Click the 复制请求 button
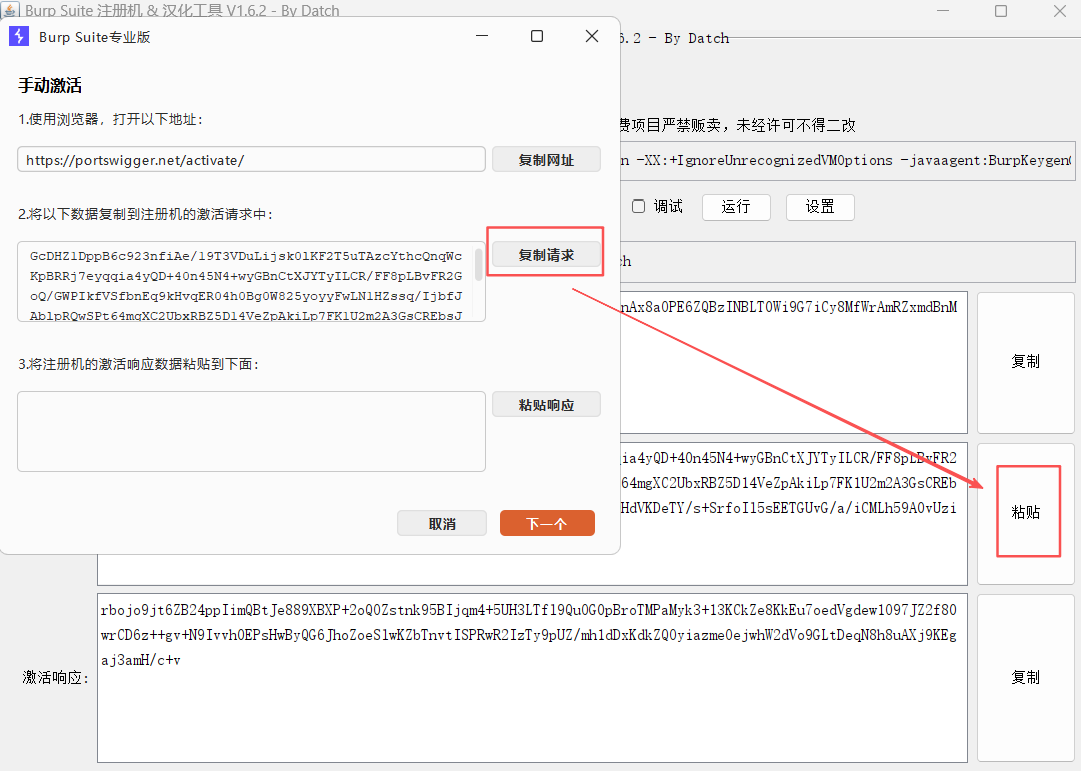The height and width of the screenshot is (771, 1081). coord(546,255)
